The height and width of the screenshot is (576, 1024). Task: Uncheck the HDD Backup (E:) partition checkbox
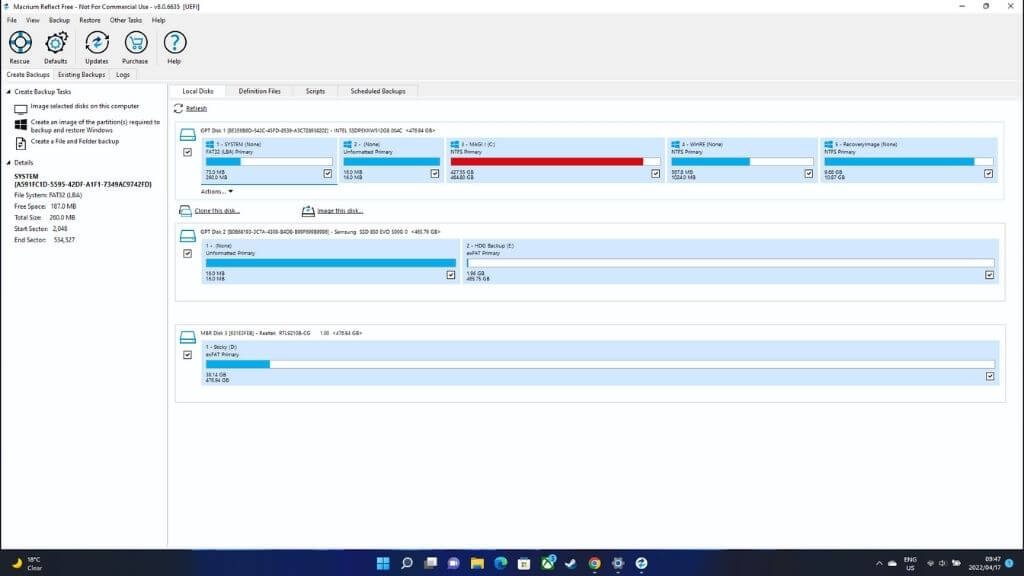click(x=990, y=275)
